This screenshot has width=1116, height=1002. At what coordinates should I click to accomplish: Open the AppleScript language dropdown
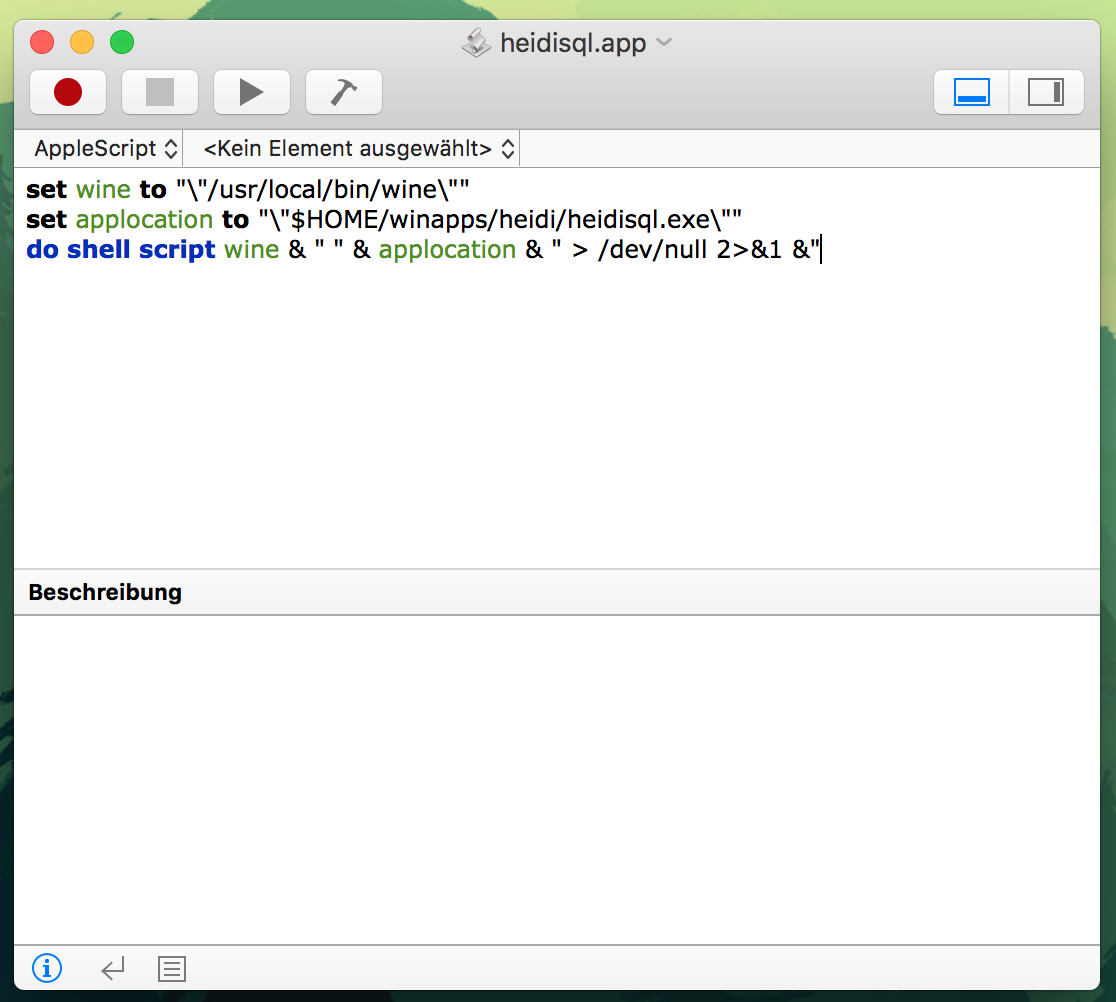pos(100,147)
